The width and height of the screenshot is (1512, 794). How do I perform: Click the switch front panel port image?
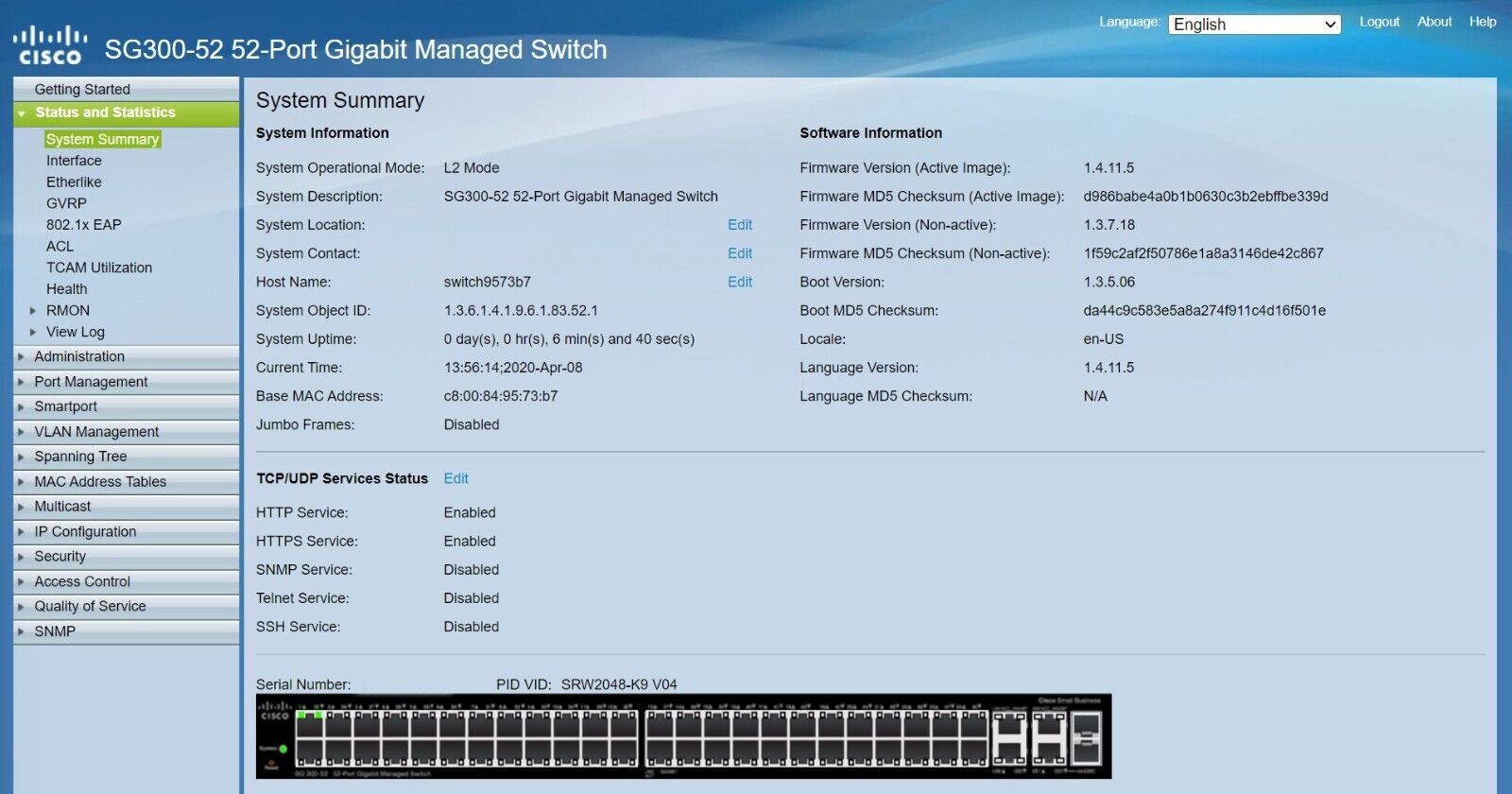[682, 736]
